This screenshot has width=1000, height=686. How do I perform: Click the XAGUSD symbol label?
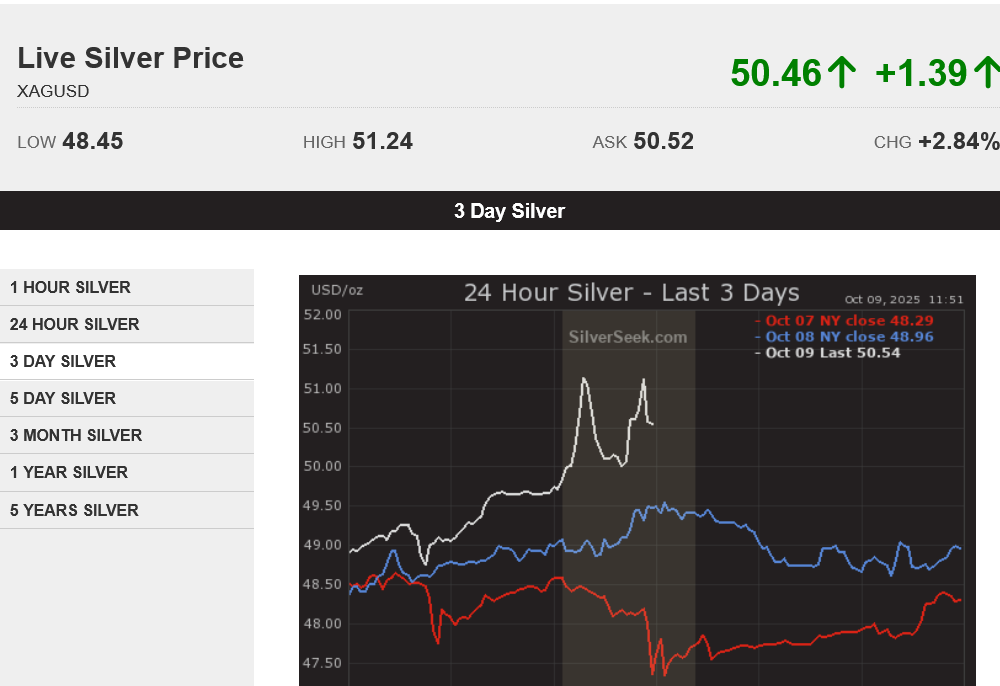coord(53,91)
